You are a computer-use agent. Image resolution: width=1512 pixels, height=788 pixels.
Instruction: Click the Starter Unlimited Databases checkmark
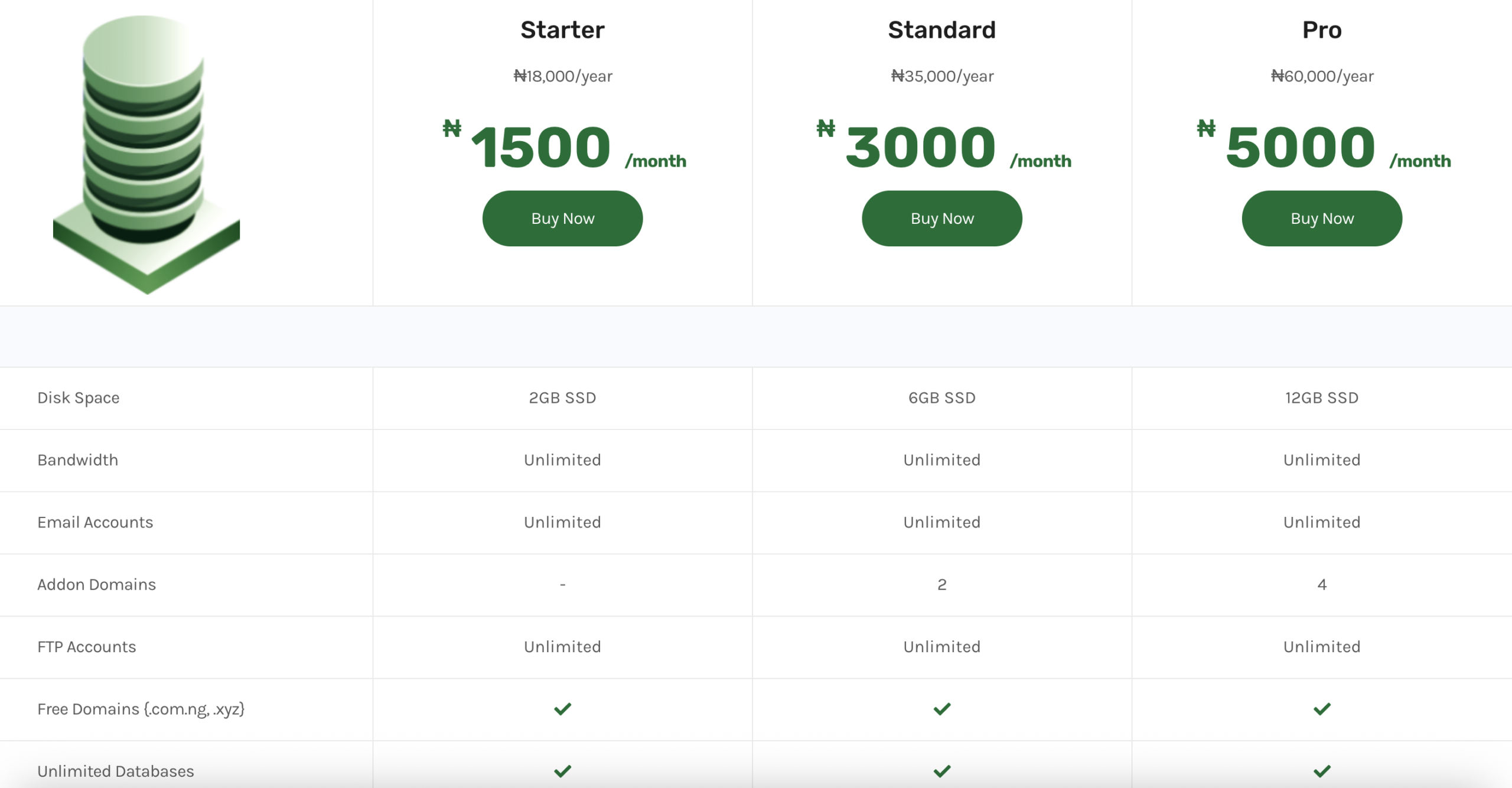click(562, 770)
